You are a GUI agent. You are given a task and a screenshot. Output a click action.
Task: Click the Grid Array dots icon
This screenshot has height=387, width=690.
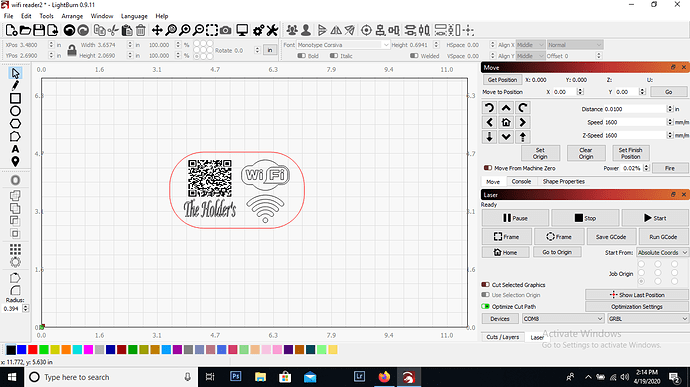[15, 250]
